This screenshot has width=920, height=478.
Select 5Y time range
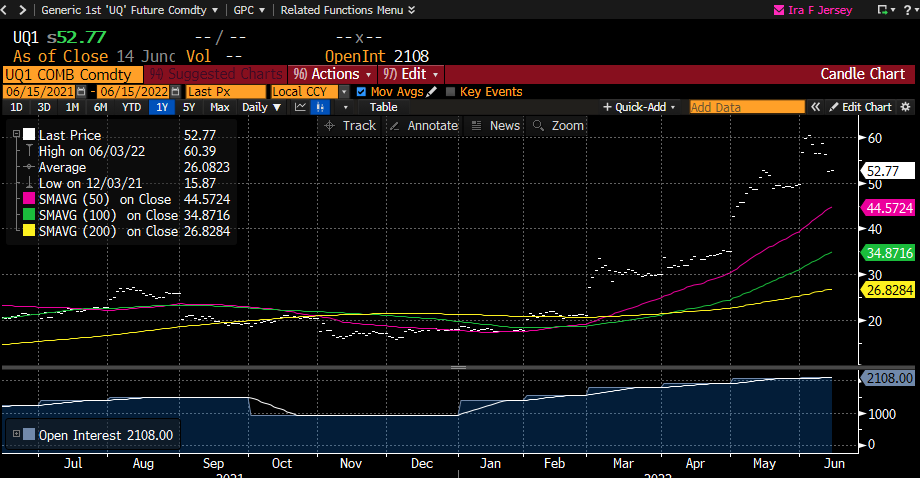point(189,107)
